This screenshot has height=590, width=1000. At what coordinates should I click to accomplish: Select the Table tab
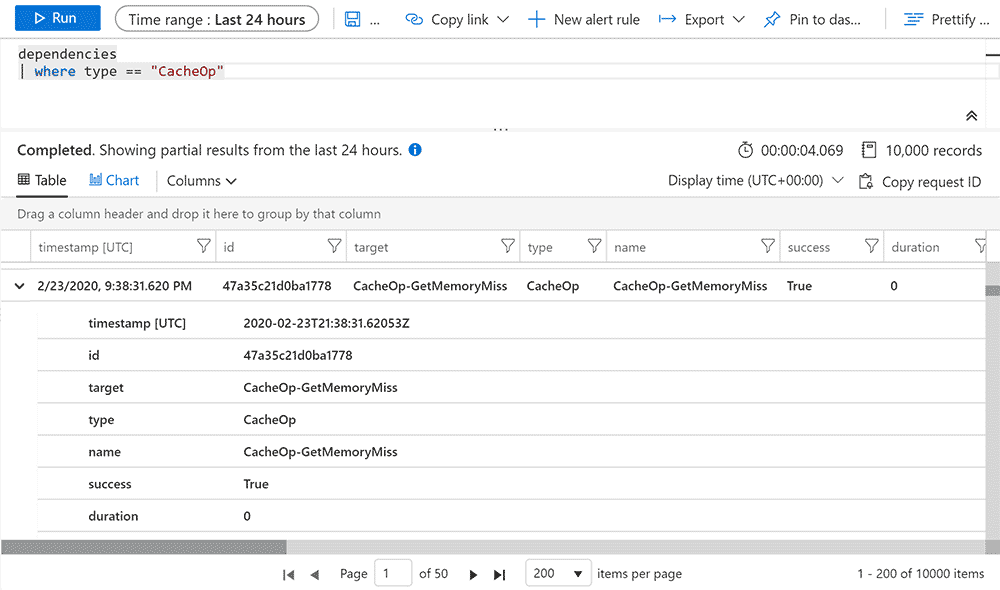click(x=42, y=180)
